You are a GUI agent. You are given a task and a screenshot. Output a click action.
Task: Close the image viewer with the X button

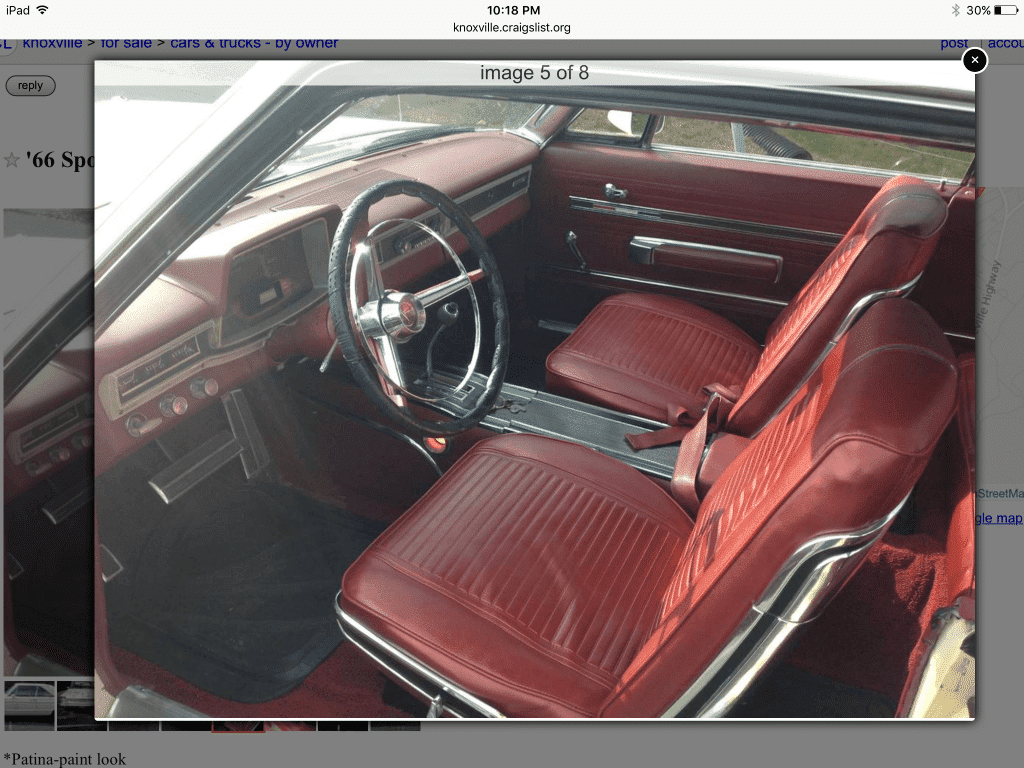click(x=974, y=61)
